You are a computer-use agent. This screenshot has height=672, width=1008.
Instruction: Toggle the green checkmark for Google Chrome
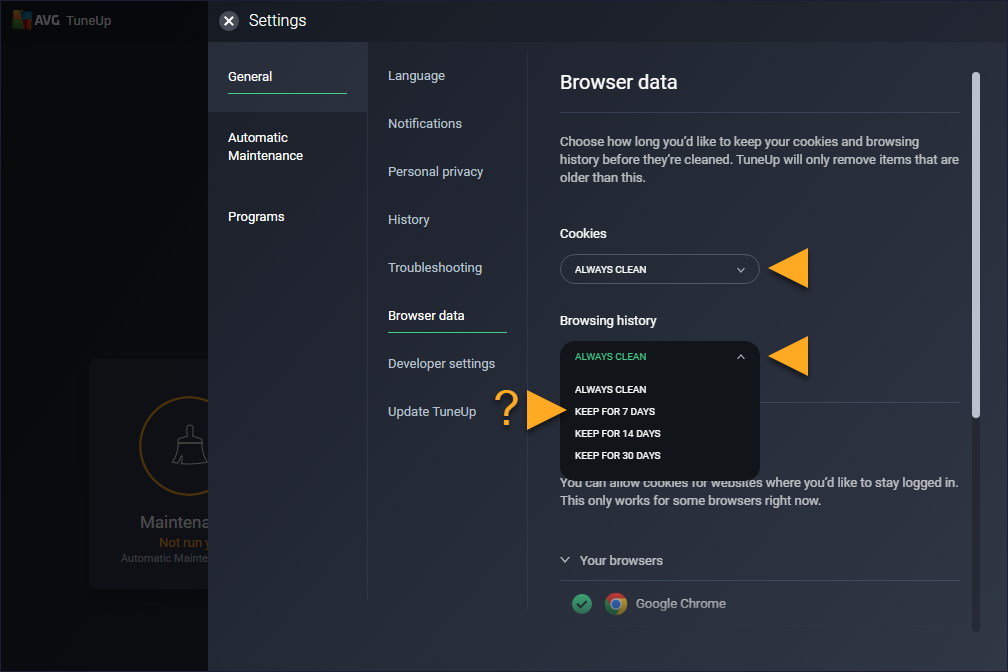(582, 604)
